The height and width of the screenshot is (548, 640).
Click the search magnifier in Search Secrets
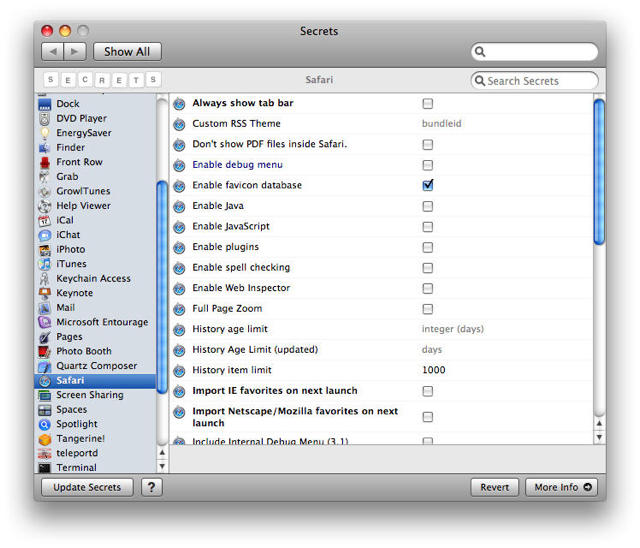[480, 81]
